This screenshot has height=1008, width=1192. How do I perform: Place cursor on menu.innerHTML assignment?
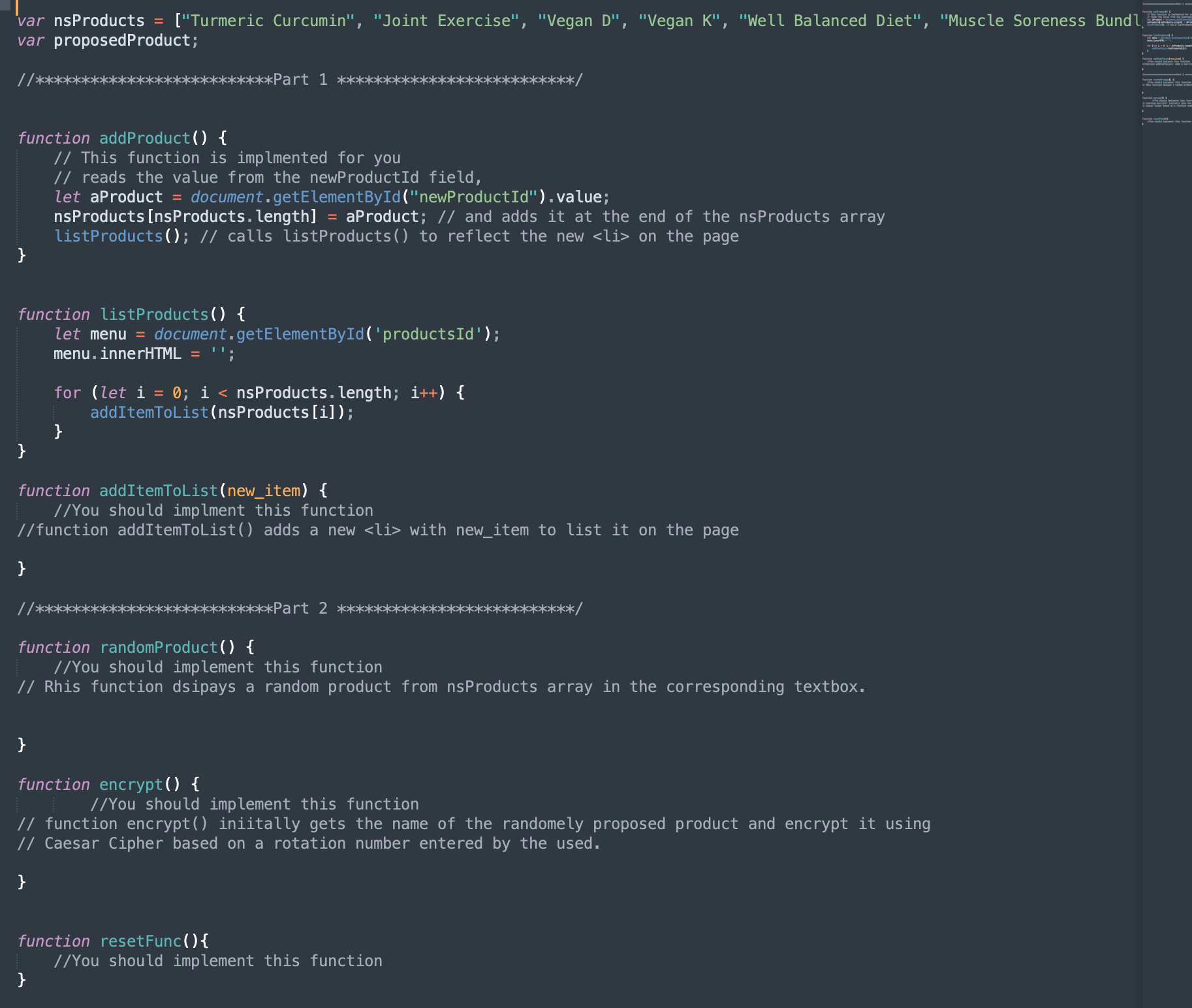(144, 354)
